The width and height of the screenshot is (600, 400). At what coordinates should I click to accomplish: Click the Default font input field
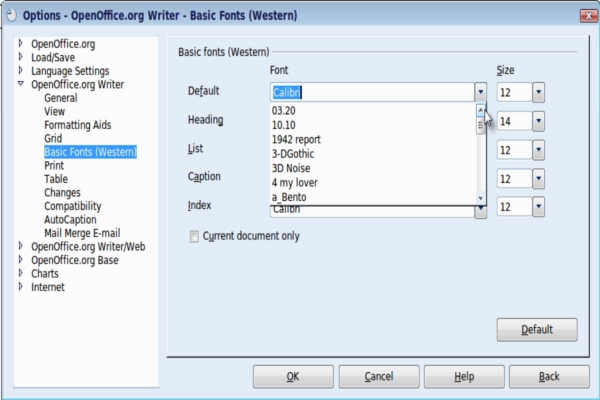point(372,92)
